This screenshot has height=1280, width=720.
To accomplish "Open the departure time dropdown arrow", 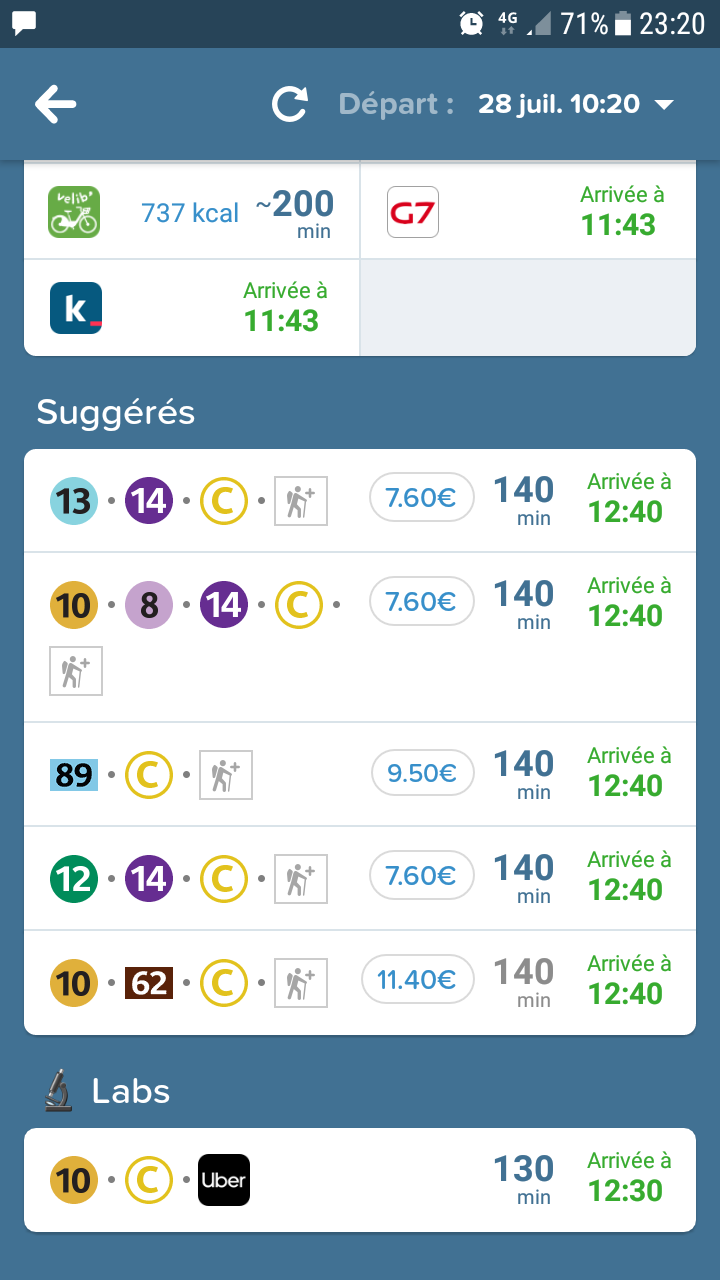I will coord(663,105).
